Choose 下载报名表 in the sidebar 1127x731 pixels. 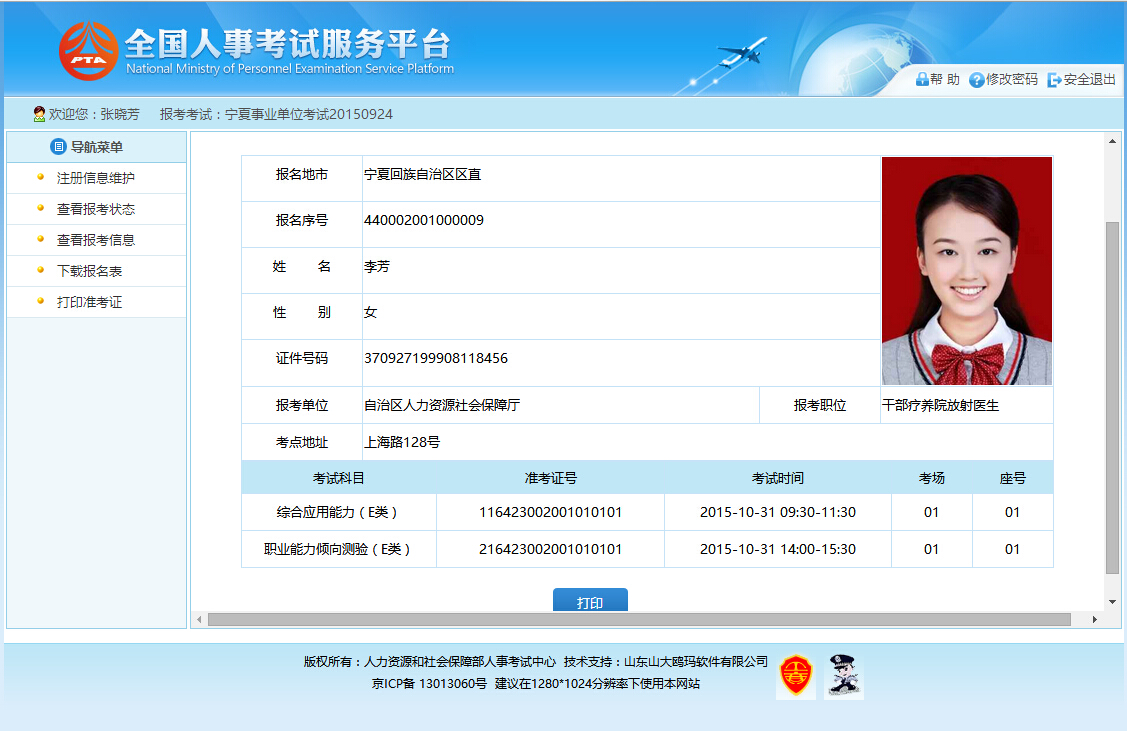point(89,271)
